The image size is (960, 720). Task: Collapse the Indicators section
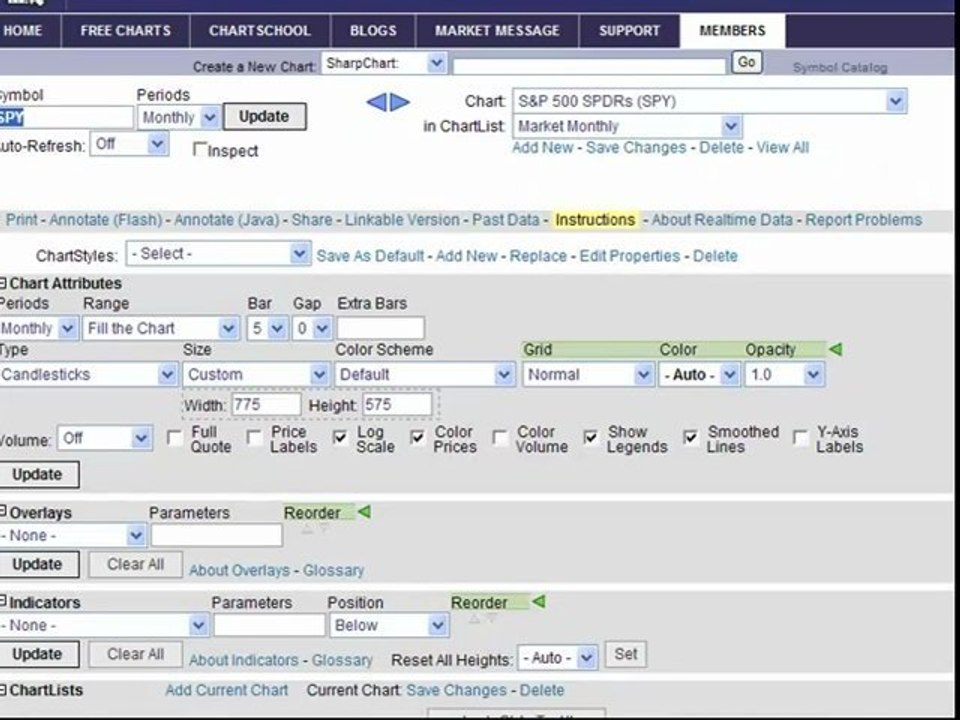[x=2, y=601]
